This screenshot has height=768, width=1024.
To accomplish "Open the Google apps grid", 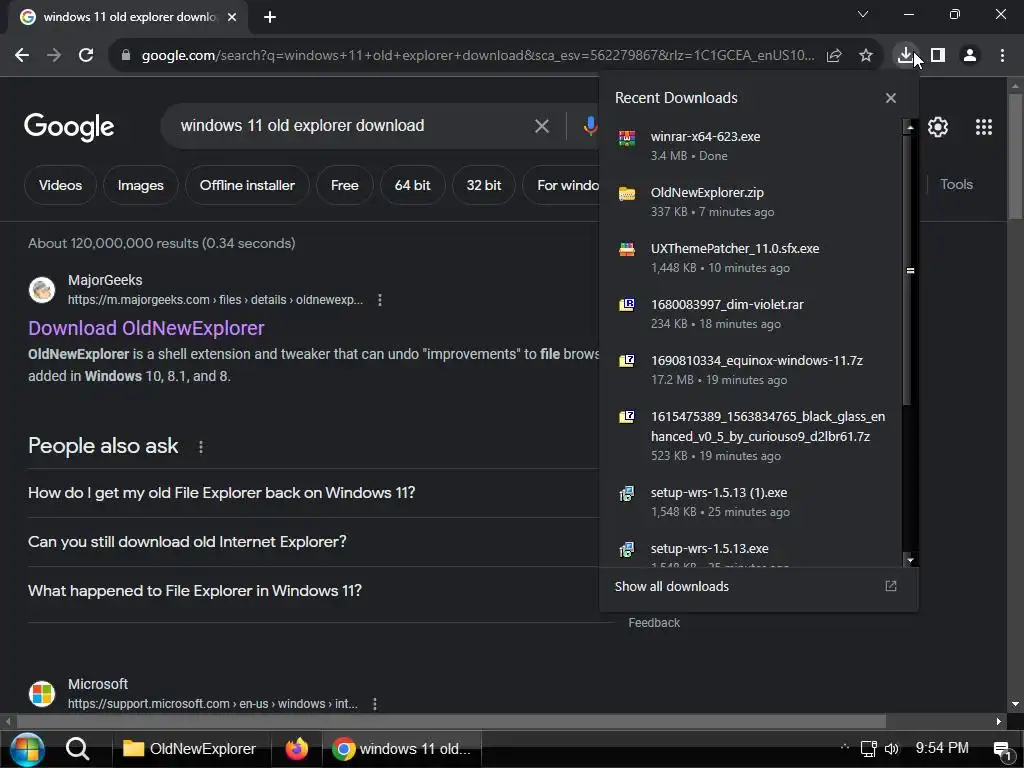I will tap(984, 127).
